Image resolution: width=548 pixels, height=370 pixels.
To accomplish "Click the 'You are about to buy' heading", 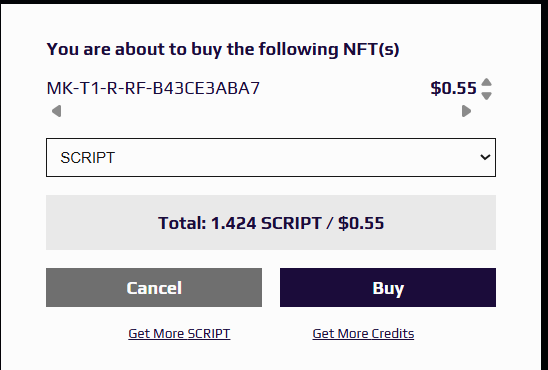I will point(223,49).
